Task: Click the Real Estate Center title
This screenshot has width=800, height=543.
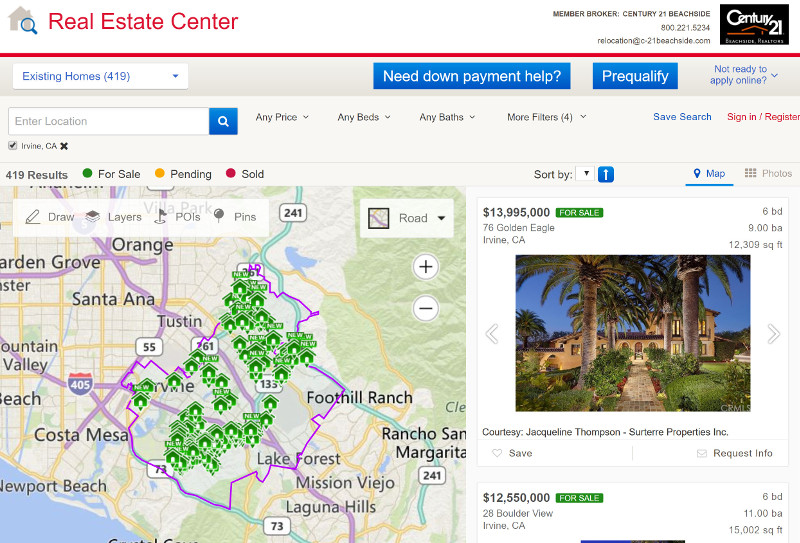Action: click(x=143, y=21)
